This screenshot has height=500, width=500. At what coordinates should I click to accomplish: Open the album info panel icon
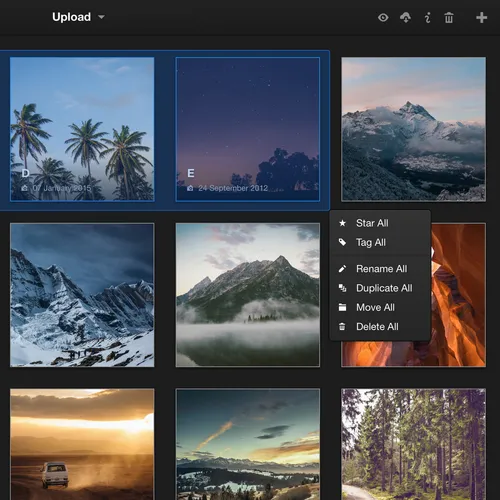pos(428,17)
